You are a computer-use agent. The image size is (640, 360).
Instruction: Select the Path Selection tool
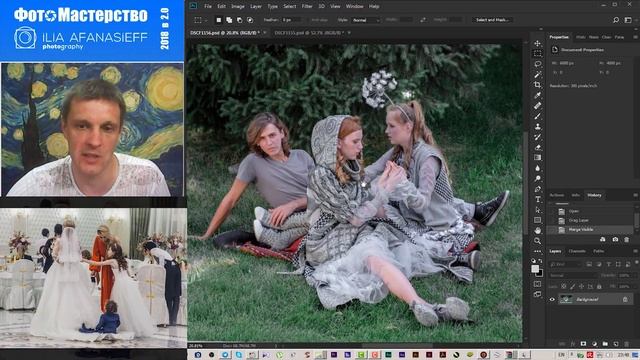(538, 210)
